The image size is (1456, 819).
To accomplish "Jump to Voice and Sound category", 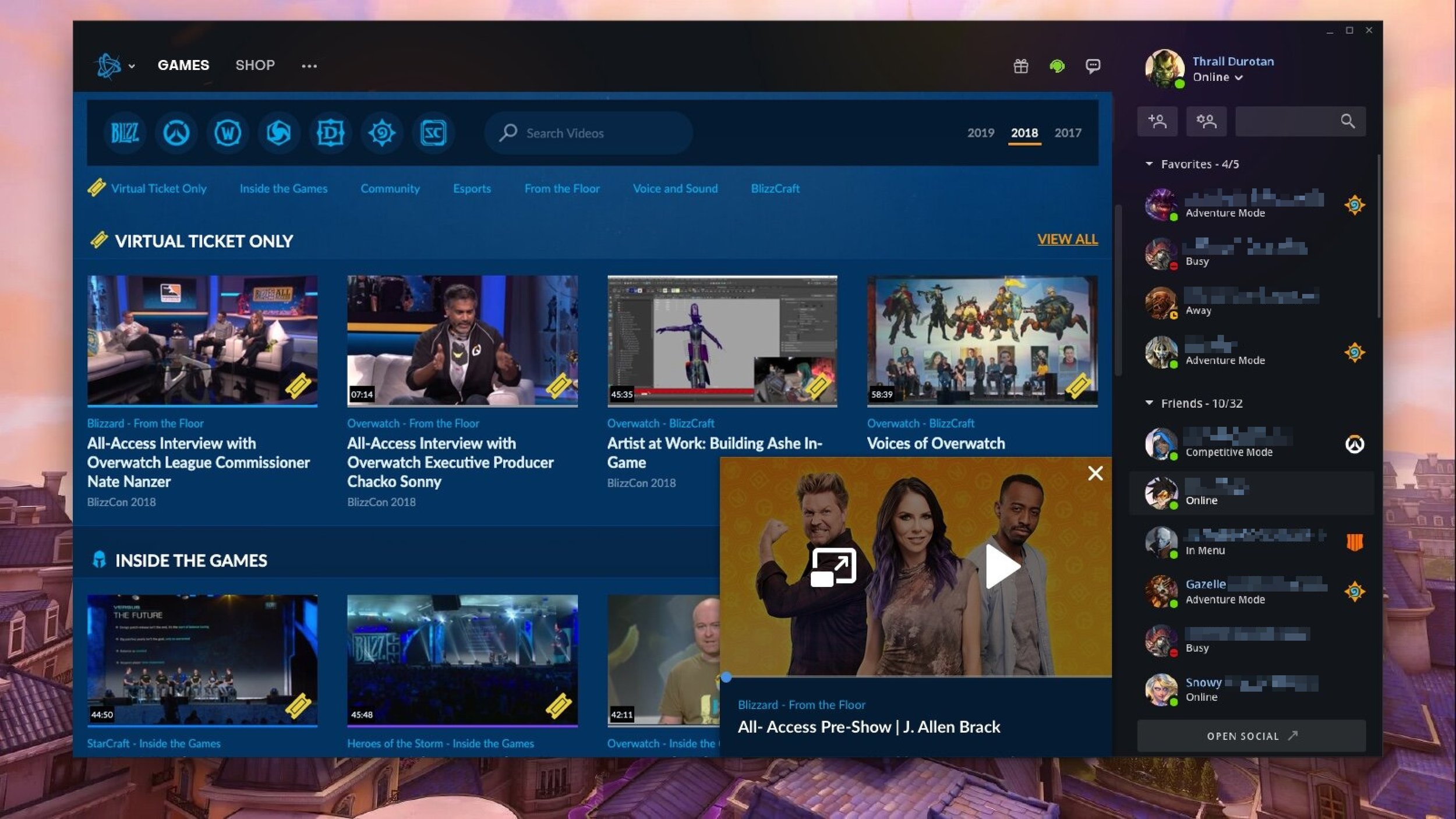I will coord(675,188).
